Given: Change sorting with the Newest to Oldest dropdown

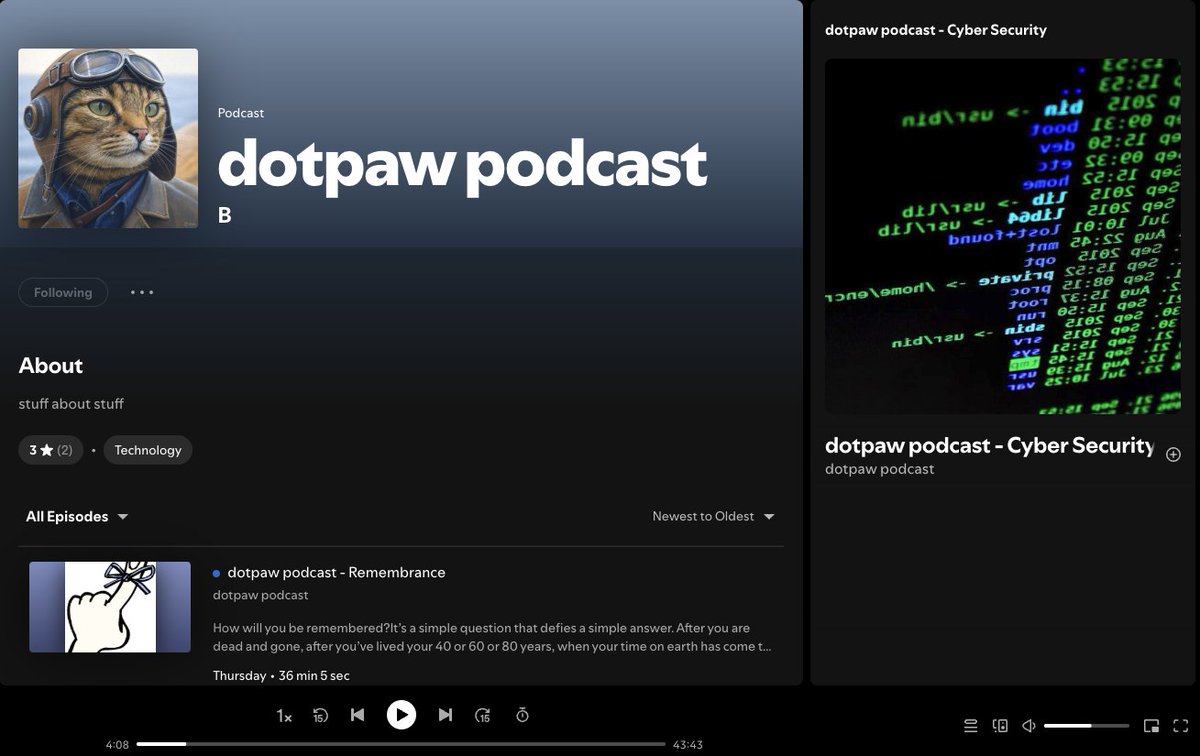Looking at the screenshot, I should (713, 516).
